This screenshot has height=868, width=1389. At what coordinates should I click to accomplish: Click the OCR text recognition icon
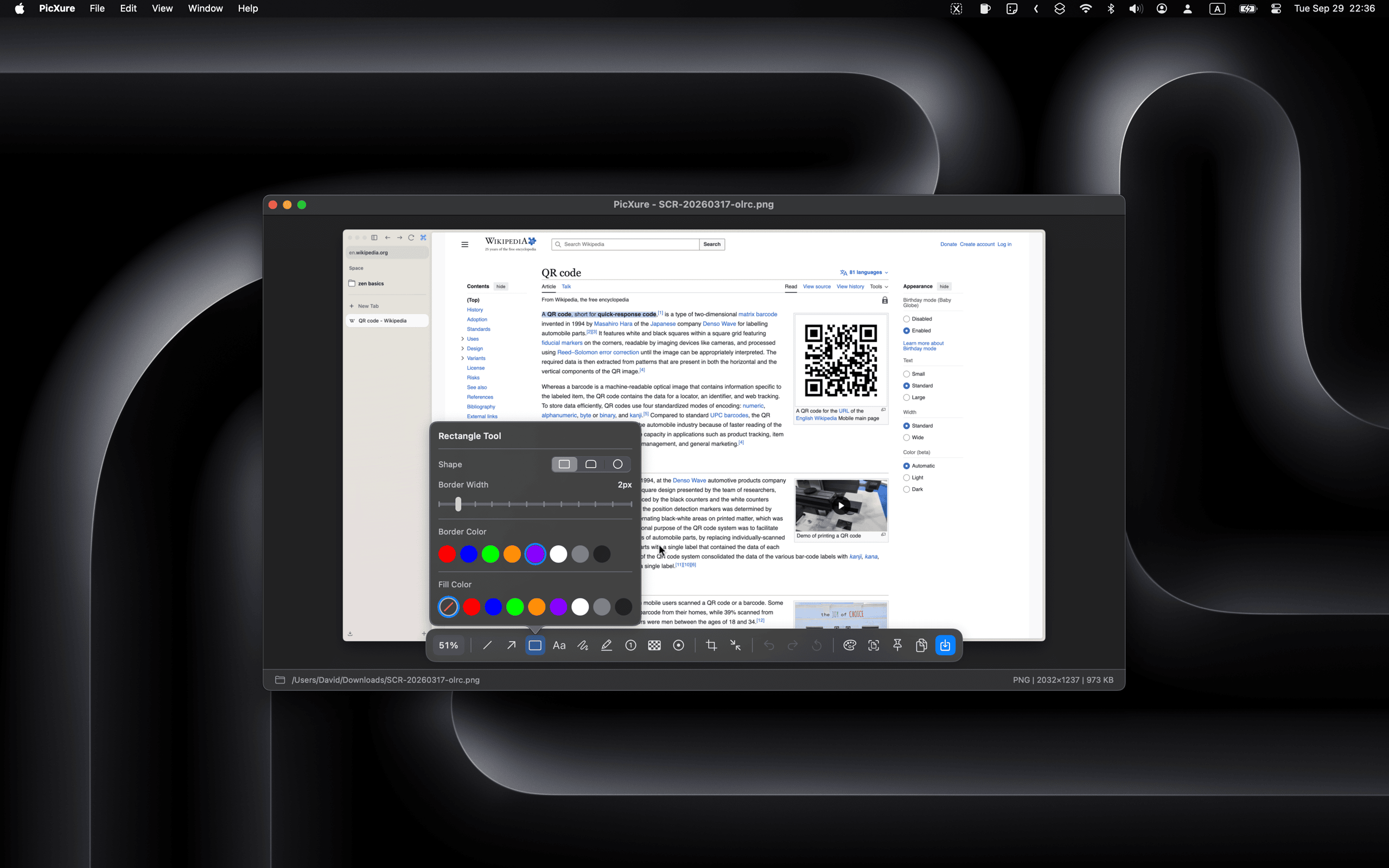pos(874,645)
